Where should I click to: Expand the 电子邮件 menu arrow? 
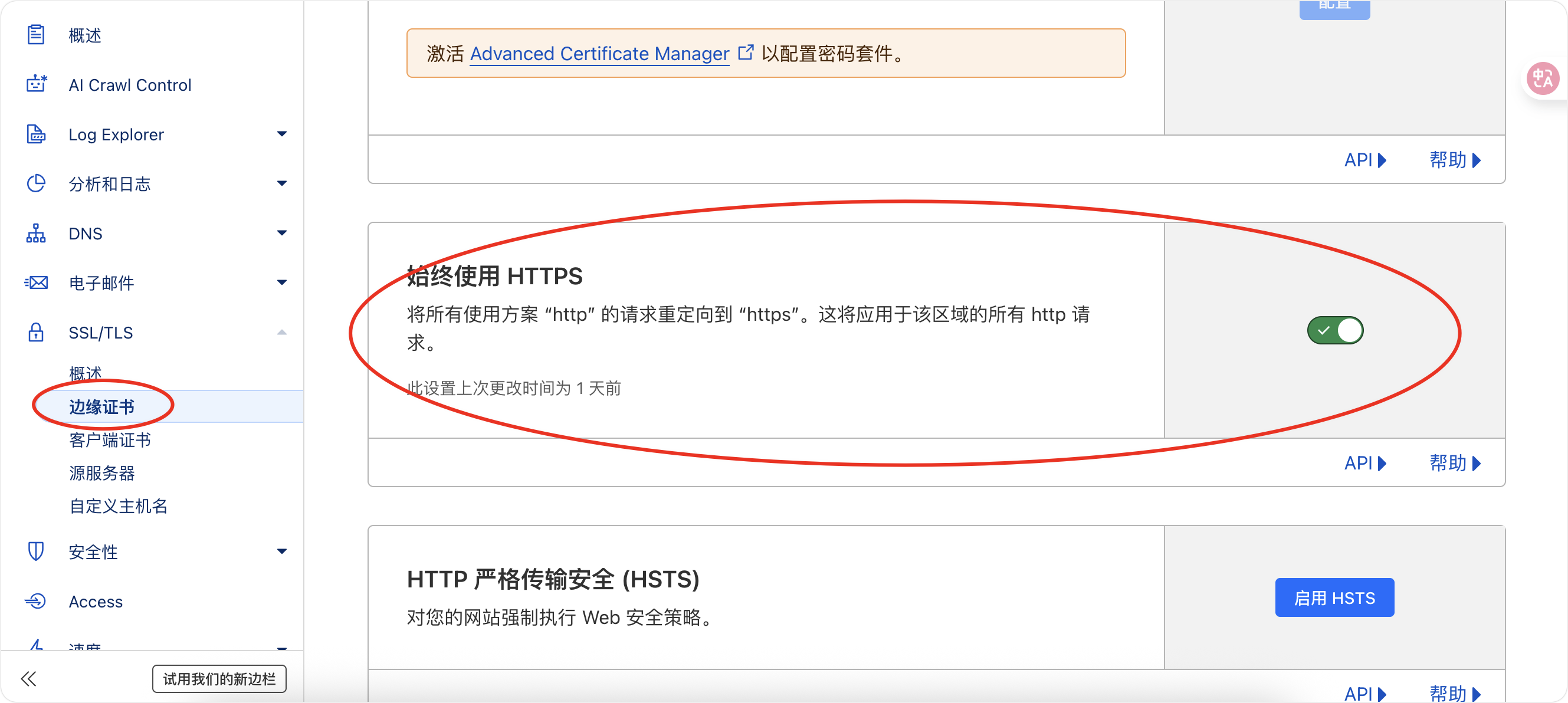282,282
